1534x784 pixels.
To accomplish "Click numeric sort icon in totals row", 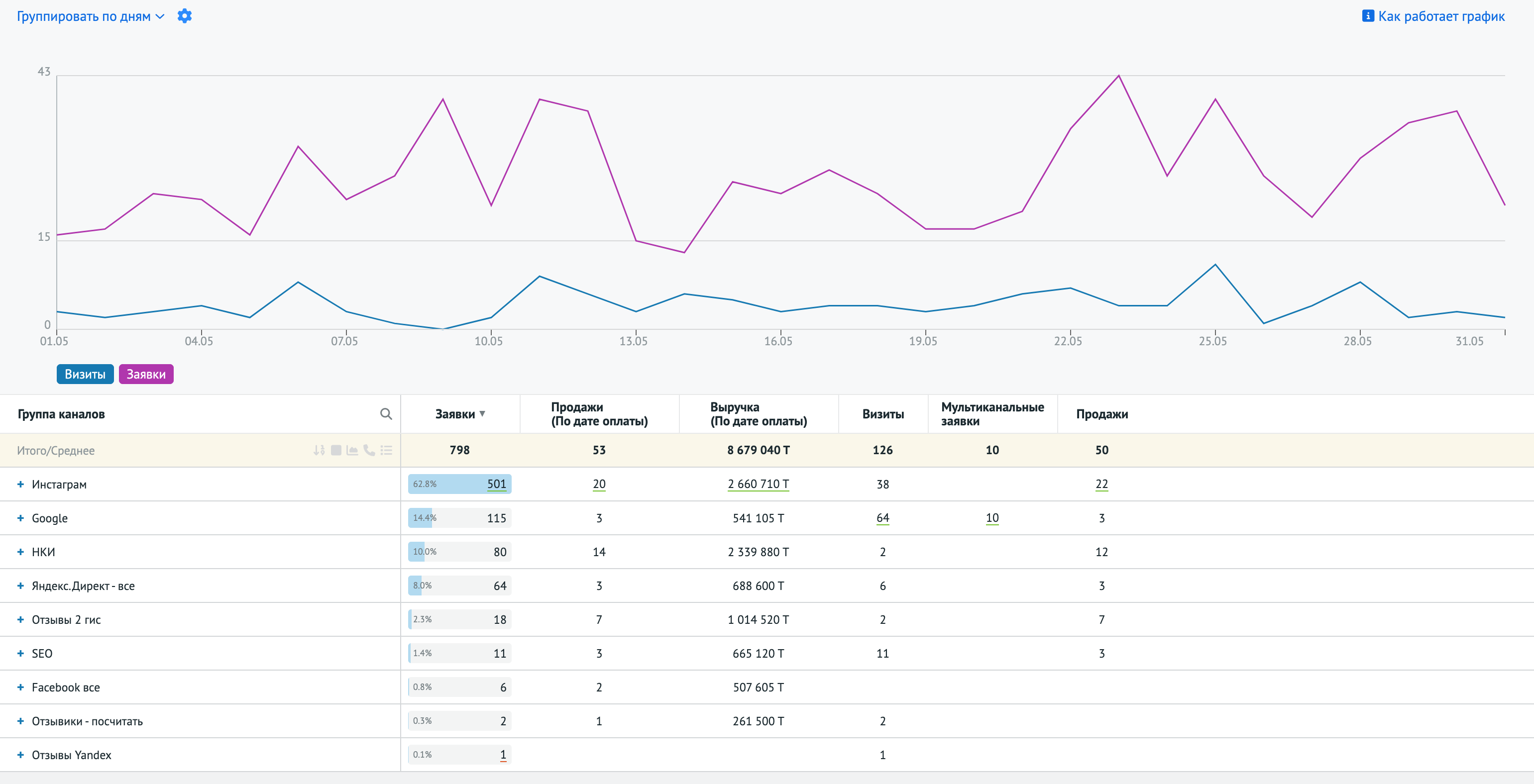I will coord(319,450).
